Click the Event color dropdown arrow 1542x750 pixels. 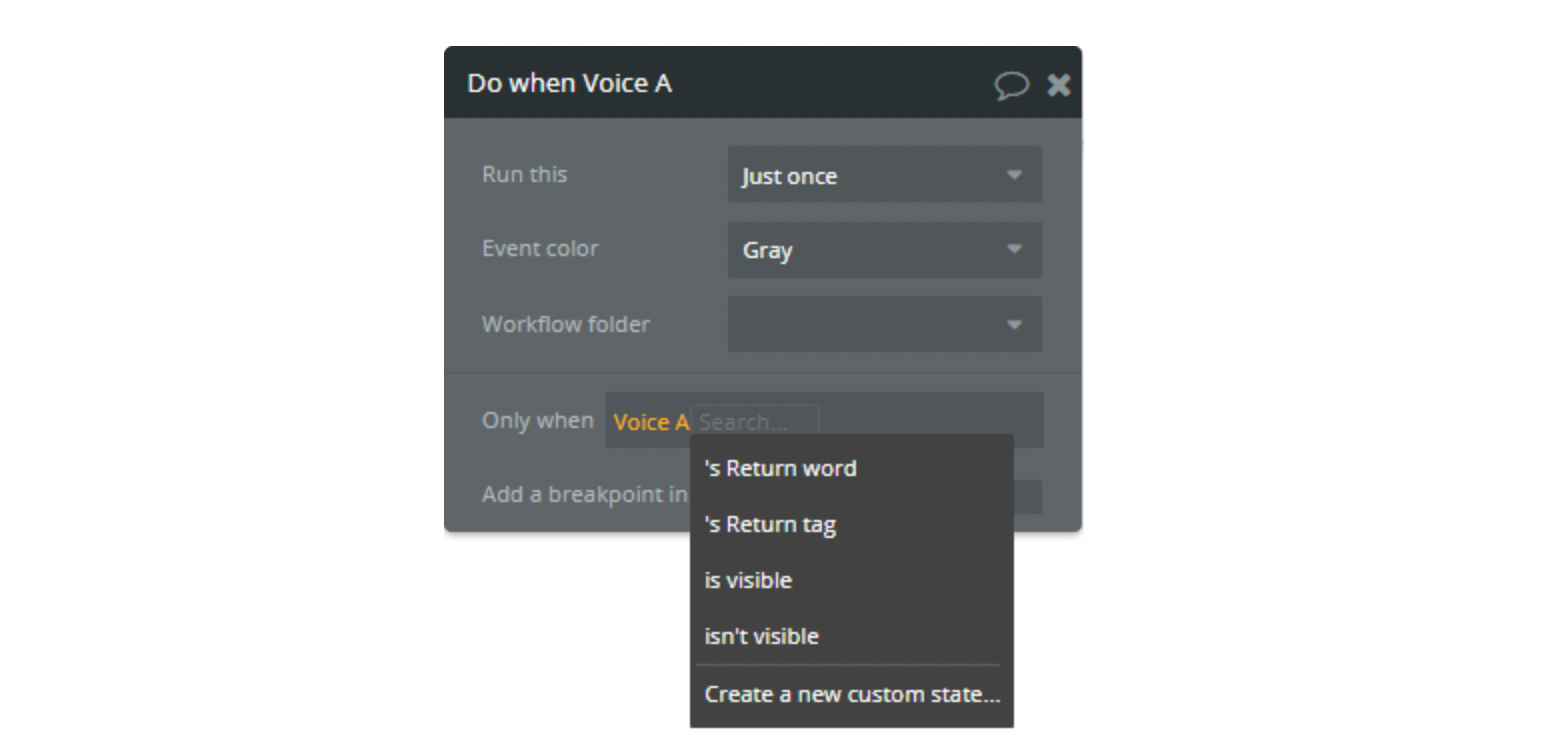tap(1014, 249)
